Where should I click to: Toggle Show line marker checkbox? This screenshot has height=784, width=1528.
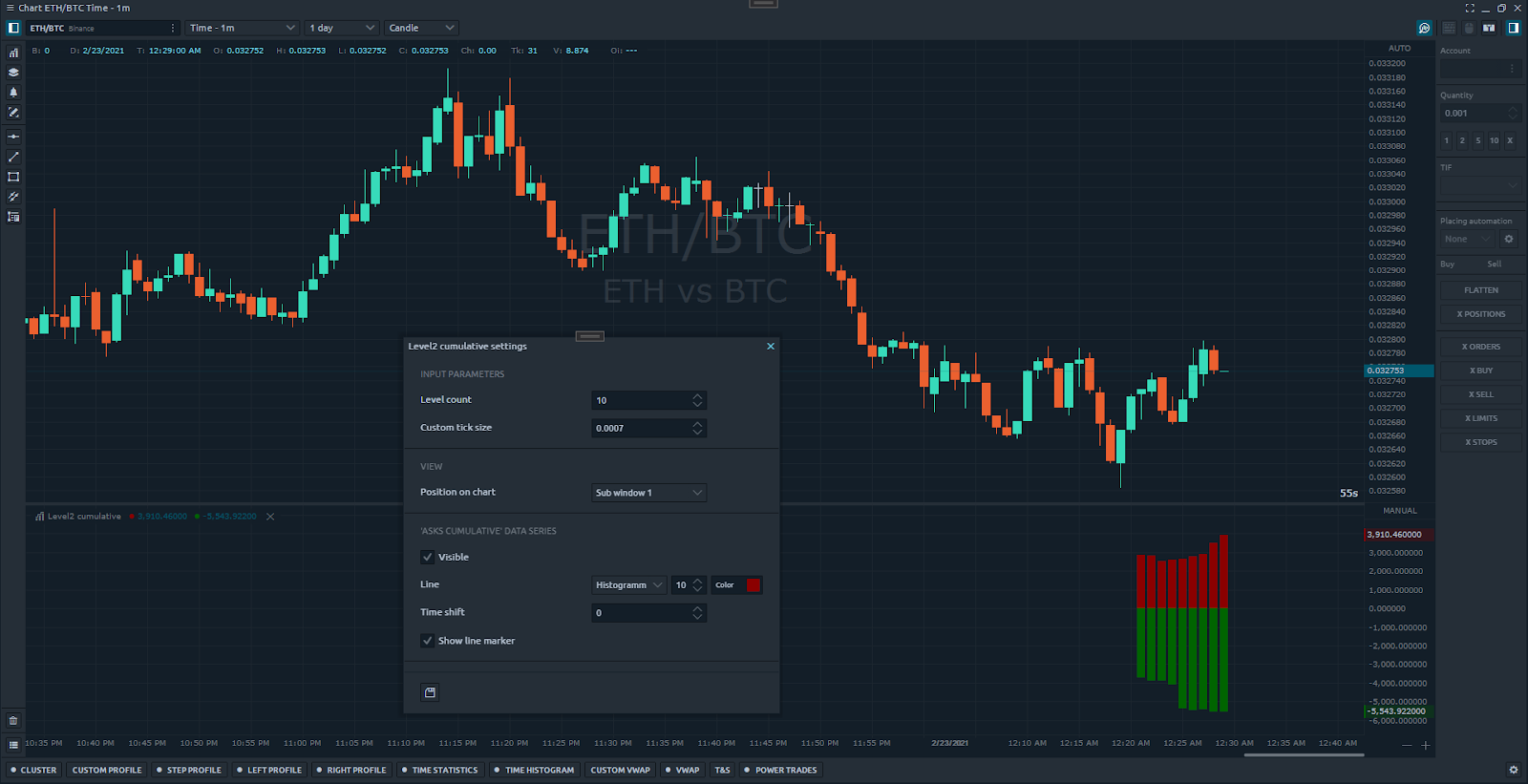coord(427,641)
